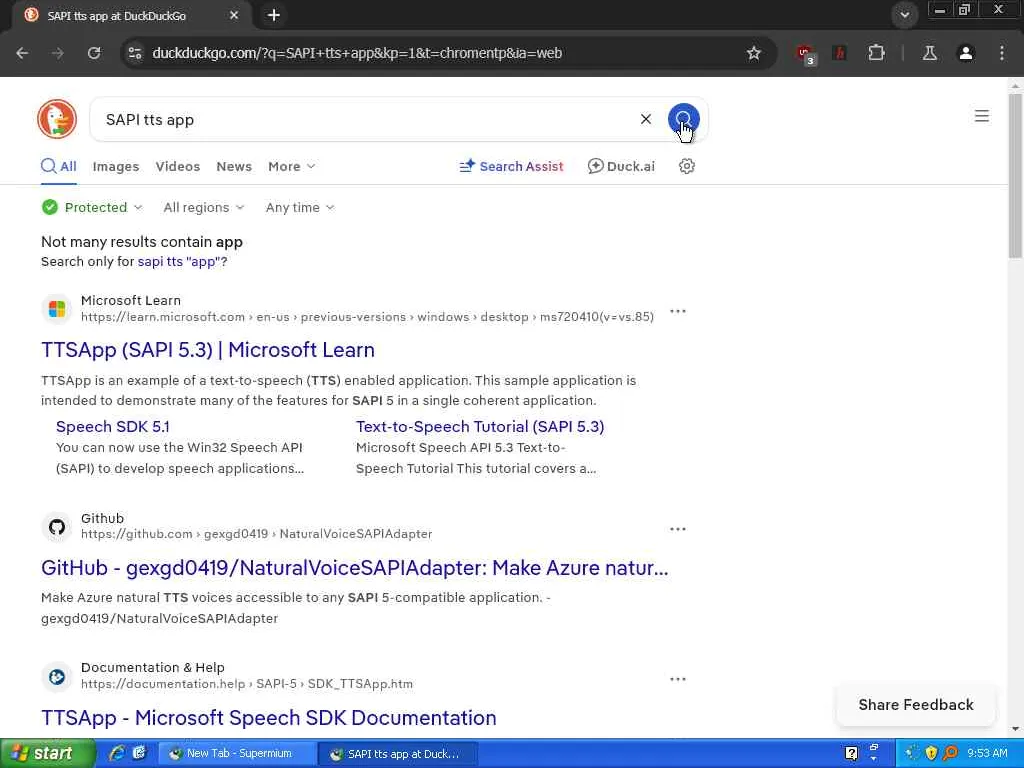Reload the current page
This screenshot has width=1024, height=768.
coord(94,53)
